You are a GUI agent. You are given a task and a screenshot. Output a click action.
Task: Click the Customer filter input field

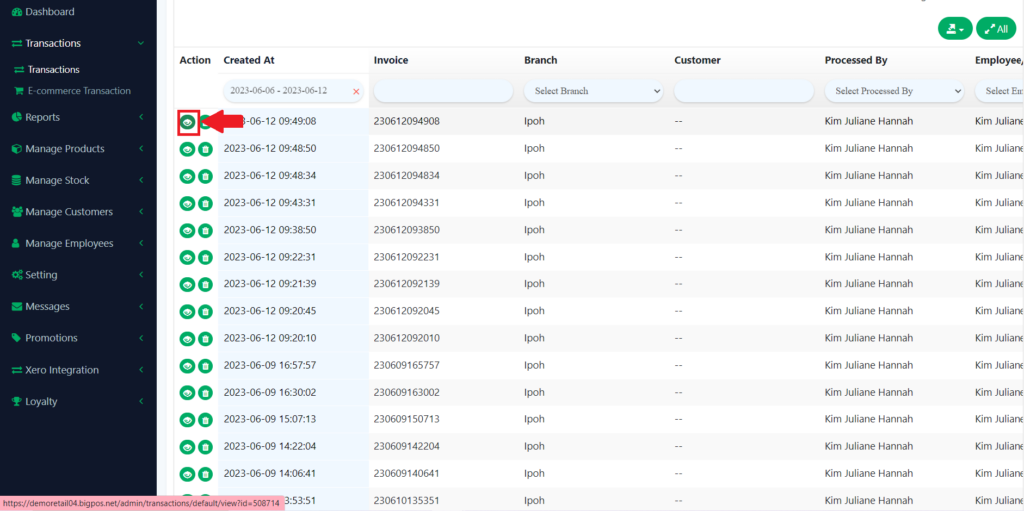click(x=743, y=91)
